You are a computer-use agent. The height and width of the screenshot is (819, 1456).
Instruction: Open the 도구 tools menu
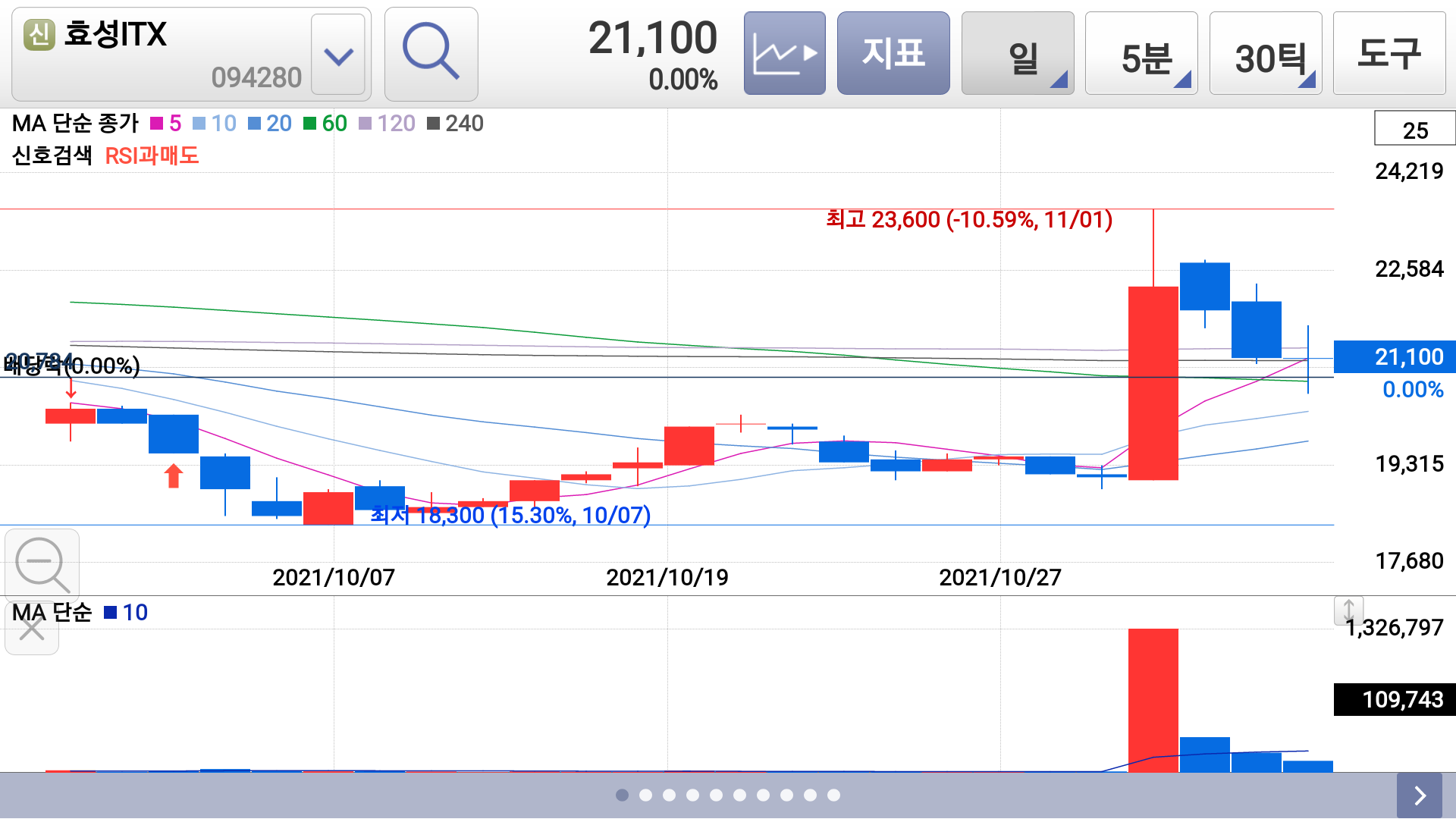click(x=1389, y=53)
